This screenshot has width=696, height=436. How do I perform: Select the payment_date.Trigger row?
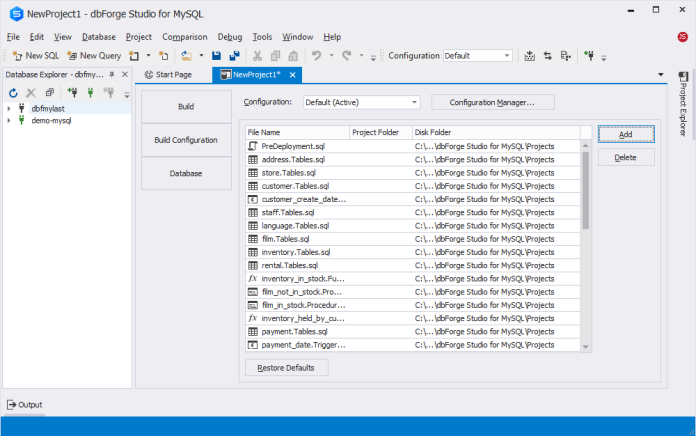(413, 345)
